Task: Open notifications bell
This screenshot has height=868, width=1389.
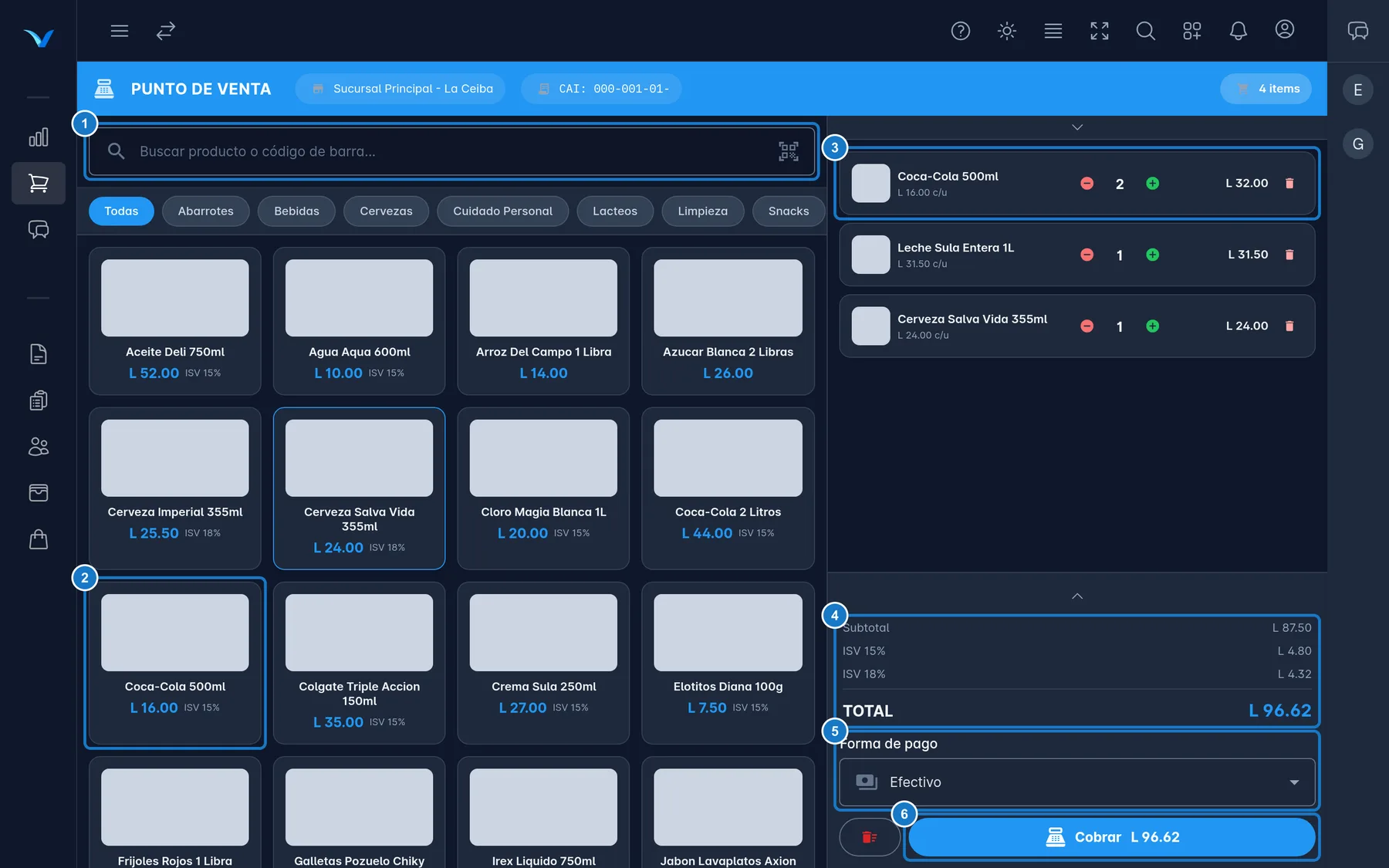Action: [1239, 31]
